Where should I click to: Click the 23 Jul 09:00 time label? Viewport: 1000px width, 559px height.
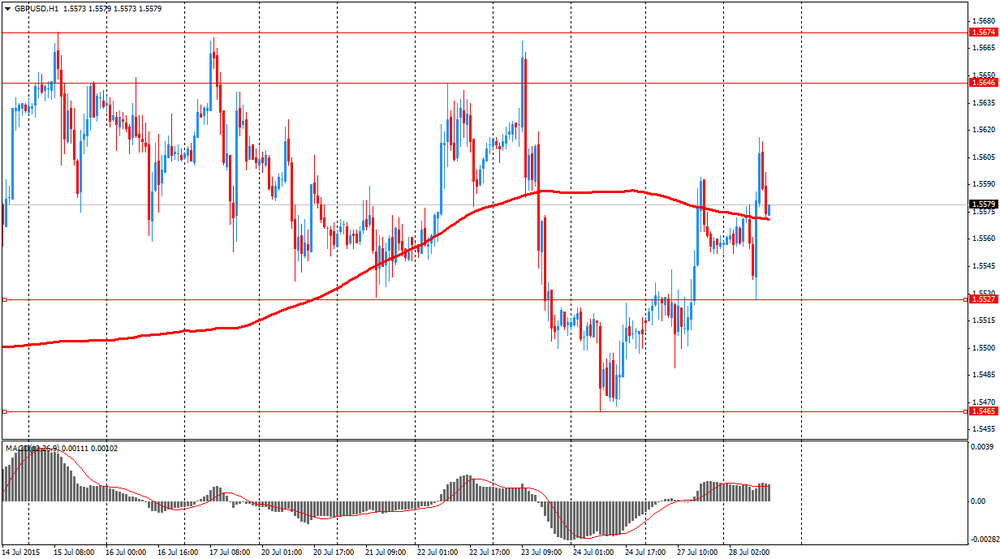point(542,552)
